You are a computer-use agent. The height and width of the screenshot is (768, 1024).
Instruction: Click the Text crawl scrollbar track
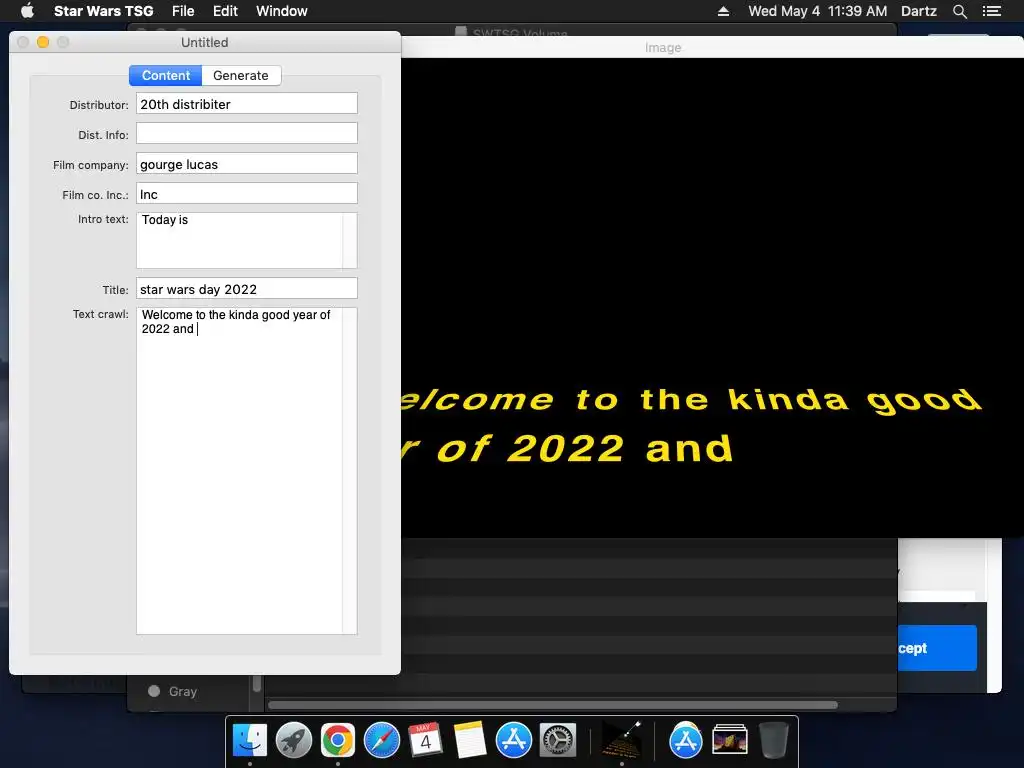click(350, 470)
